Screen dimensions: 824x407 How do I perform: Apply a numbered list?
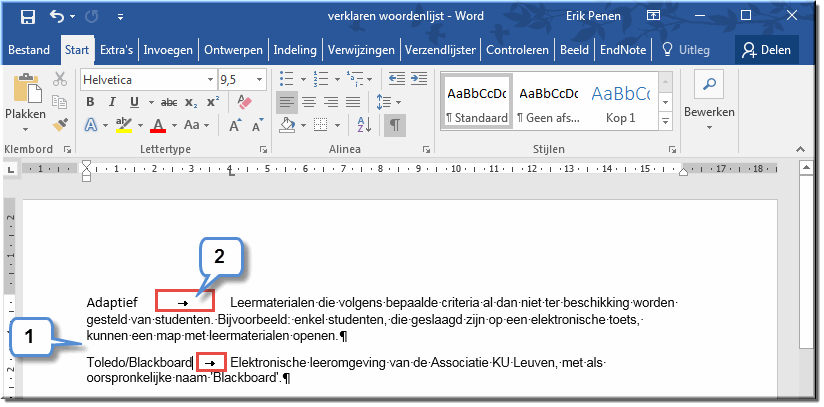320,79
